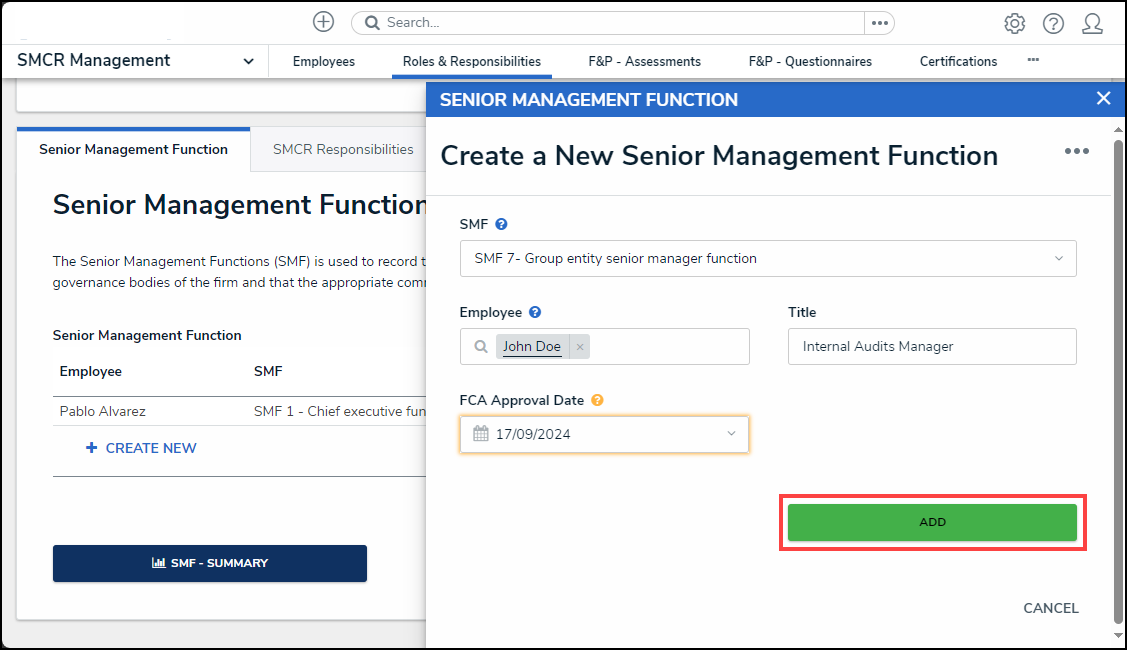1127x650 pixels.
Task: Expand the SMCR Management application dropdown
Action: pyautogui.click(x=248, y=61)
